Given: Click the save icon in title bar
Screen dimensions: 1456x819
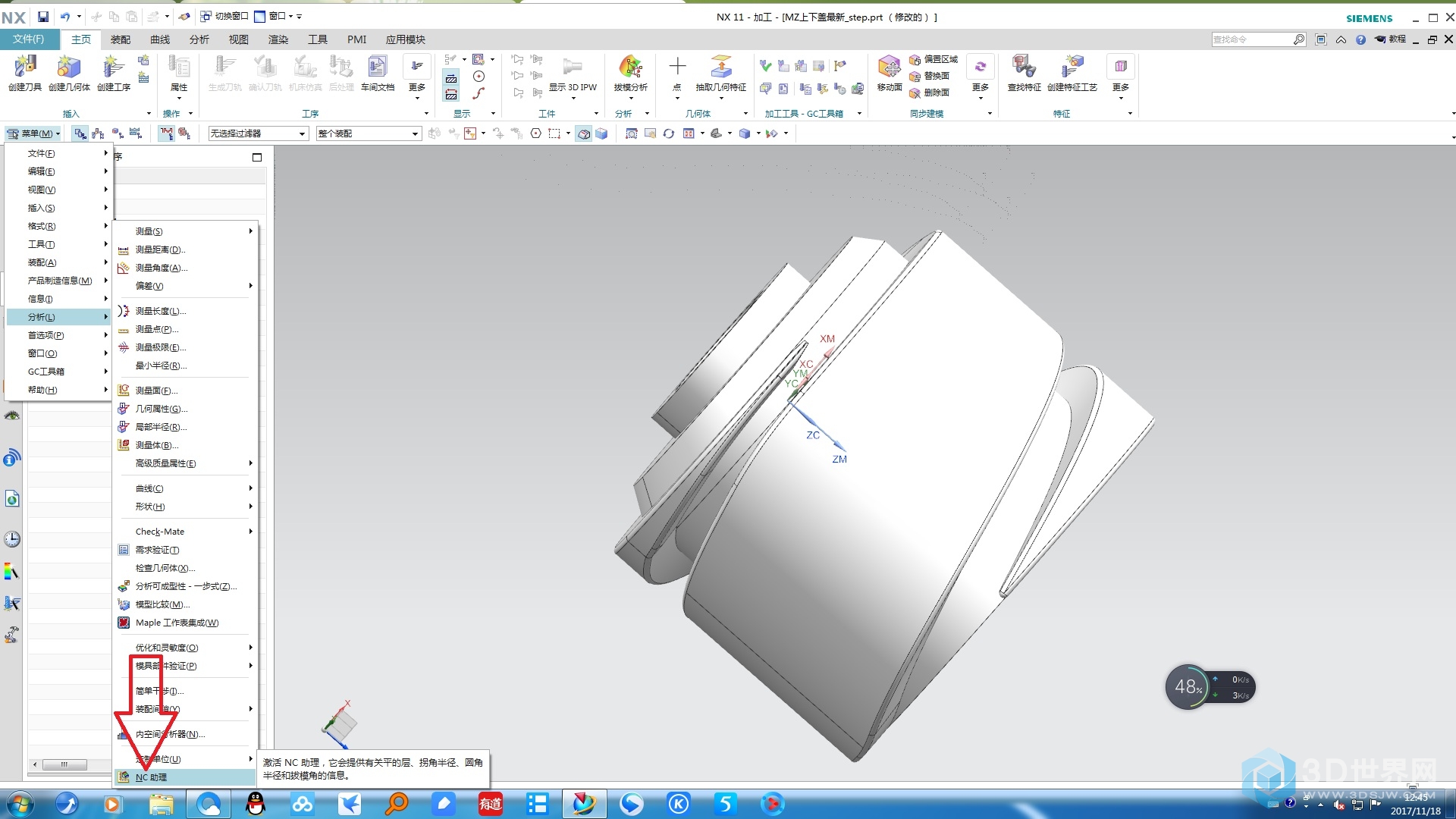Looking at the screenshot, I should click(x=43, y=16).
